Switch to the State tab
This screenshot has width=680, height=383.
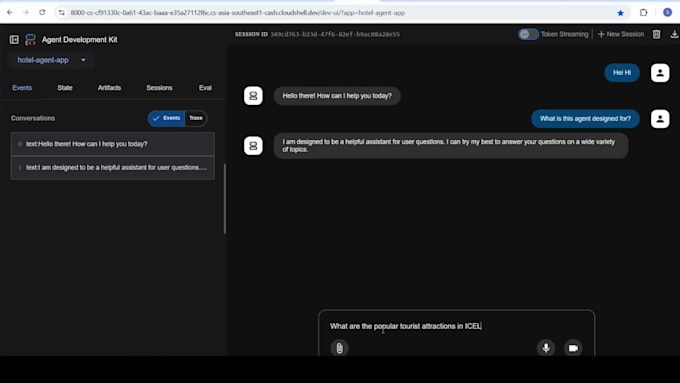coord(65,88)
